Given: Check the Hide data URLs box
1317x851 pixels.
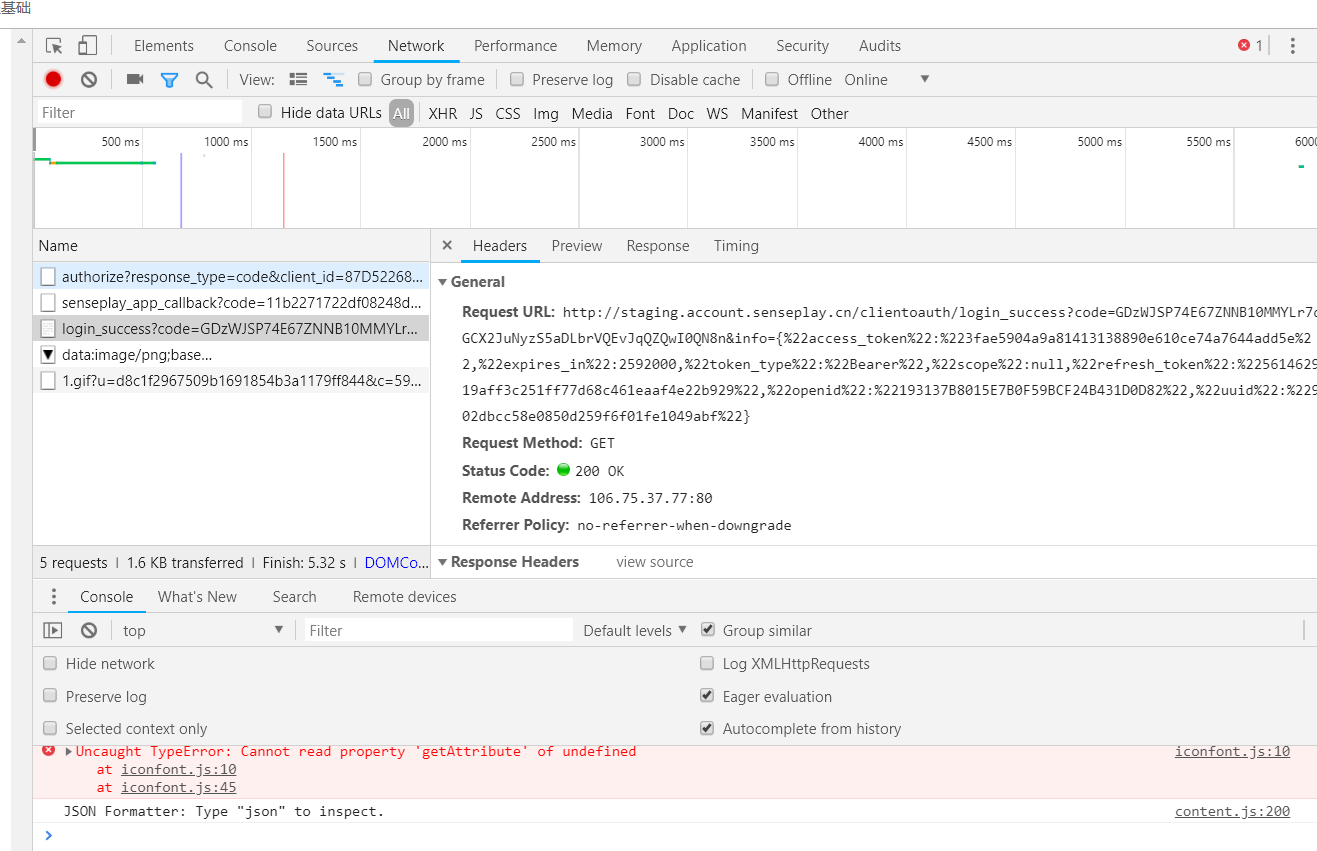Looking at the screenshot, I should pos(264,112).
